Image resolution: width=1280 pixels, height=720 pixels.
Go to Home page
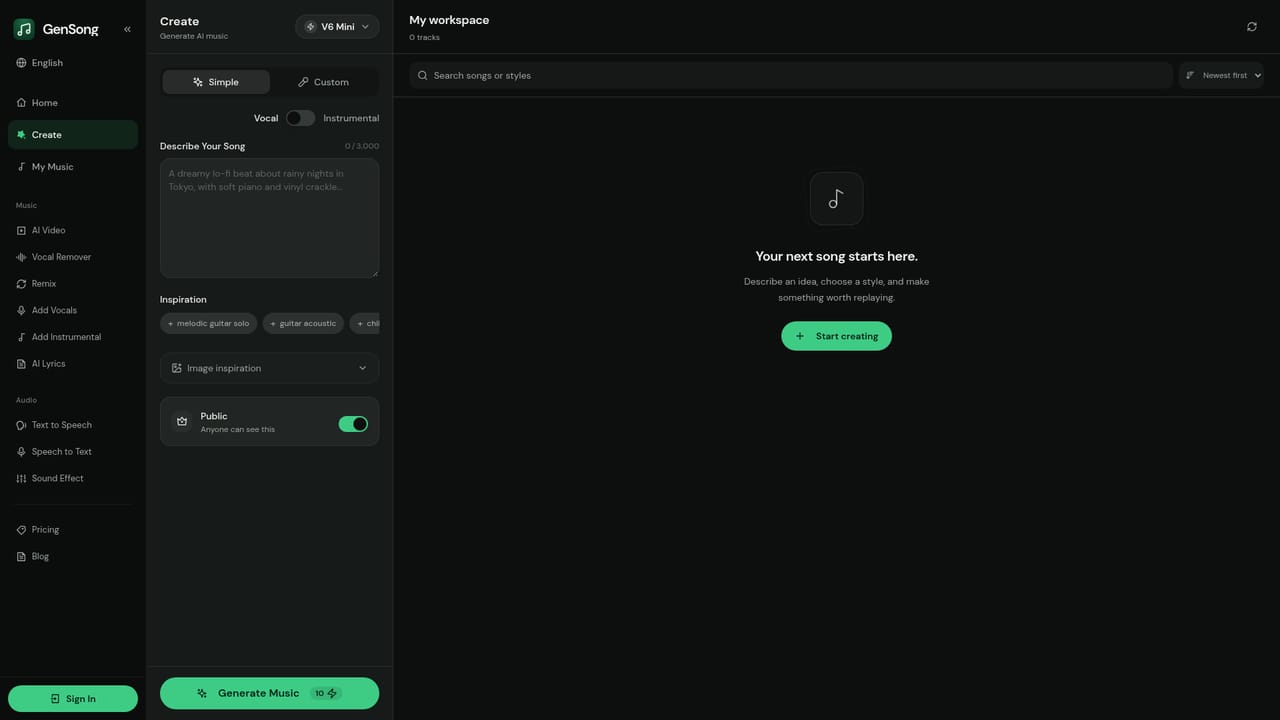tap(72, 103)
